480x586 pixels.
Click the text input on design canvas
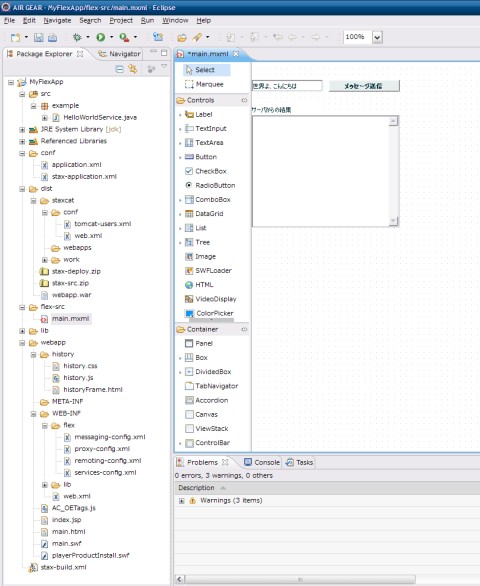[x=287, y=86]
